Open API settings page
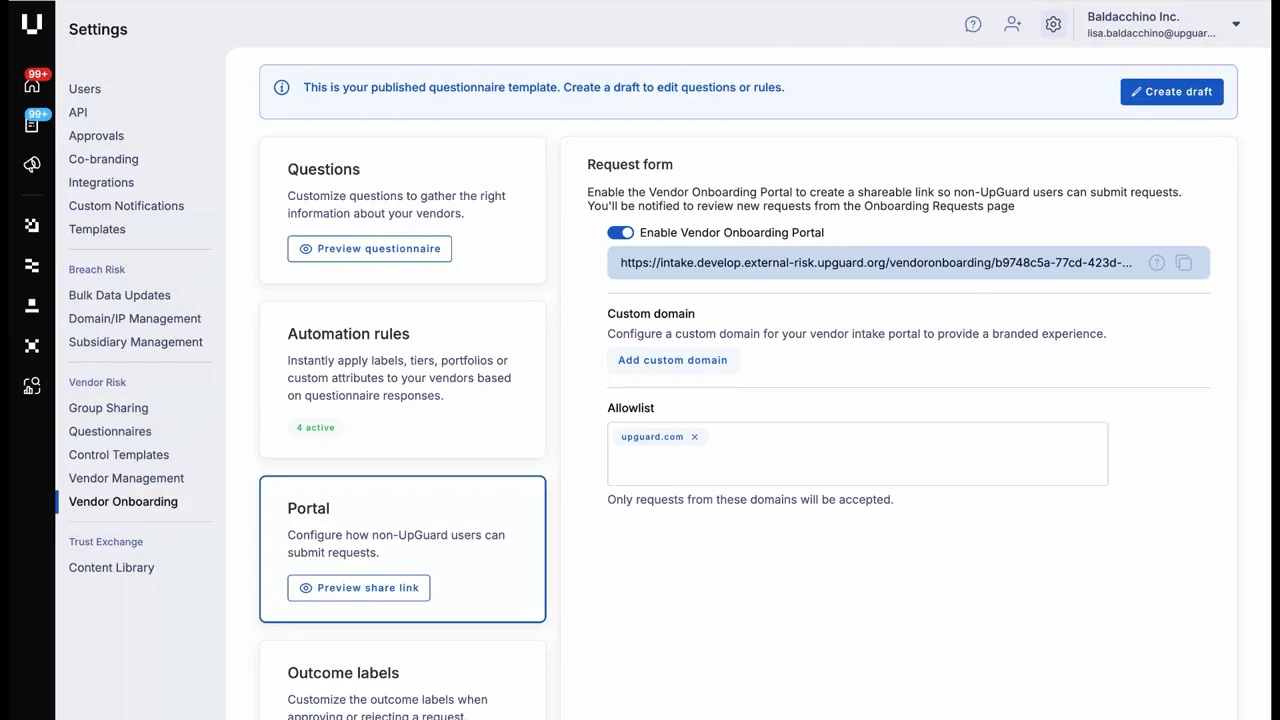1280x720 pixels. click(x=78, y=112)
